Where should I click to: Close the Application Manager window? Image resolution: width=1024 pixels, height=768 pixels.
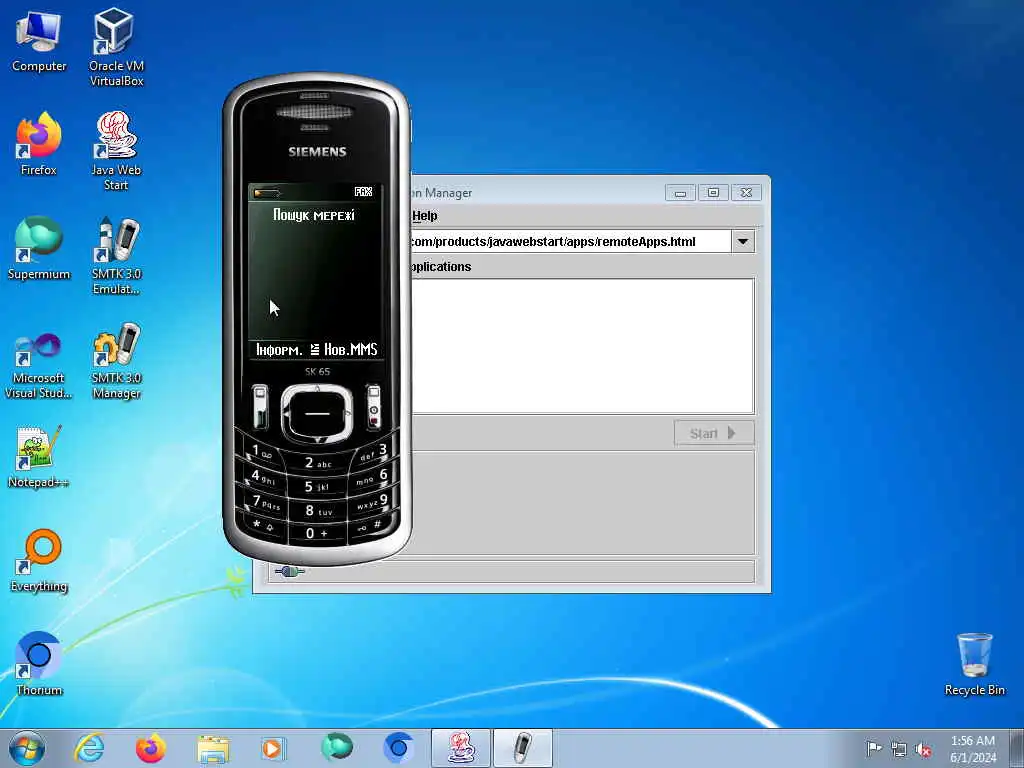746,193
